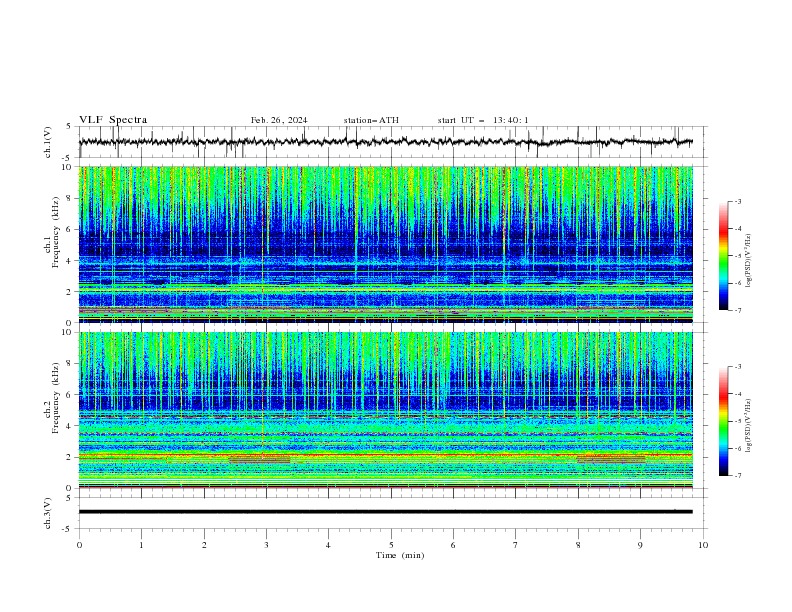Click the ch.1 spectrogram color bar
The height and width of the screenshot is (612, 792).
tap(723, 256)
